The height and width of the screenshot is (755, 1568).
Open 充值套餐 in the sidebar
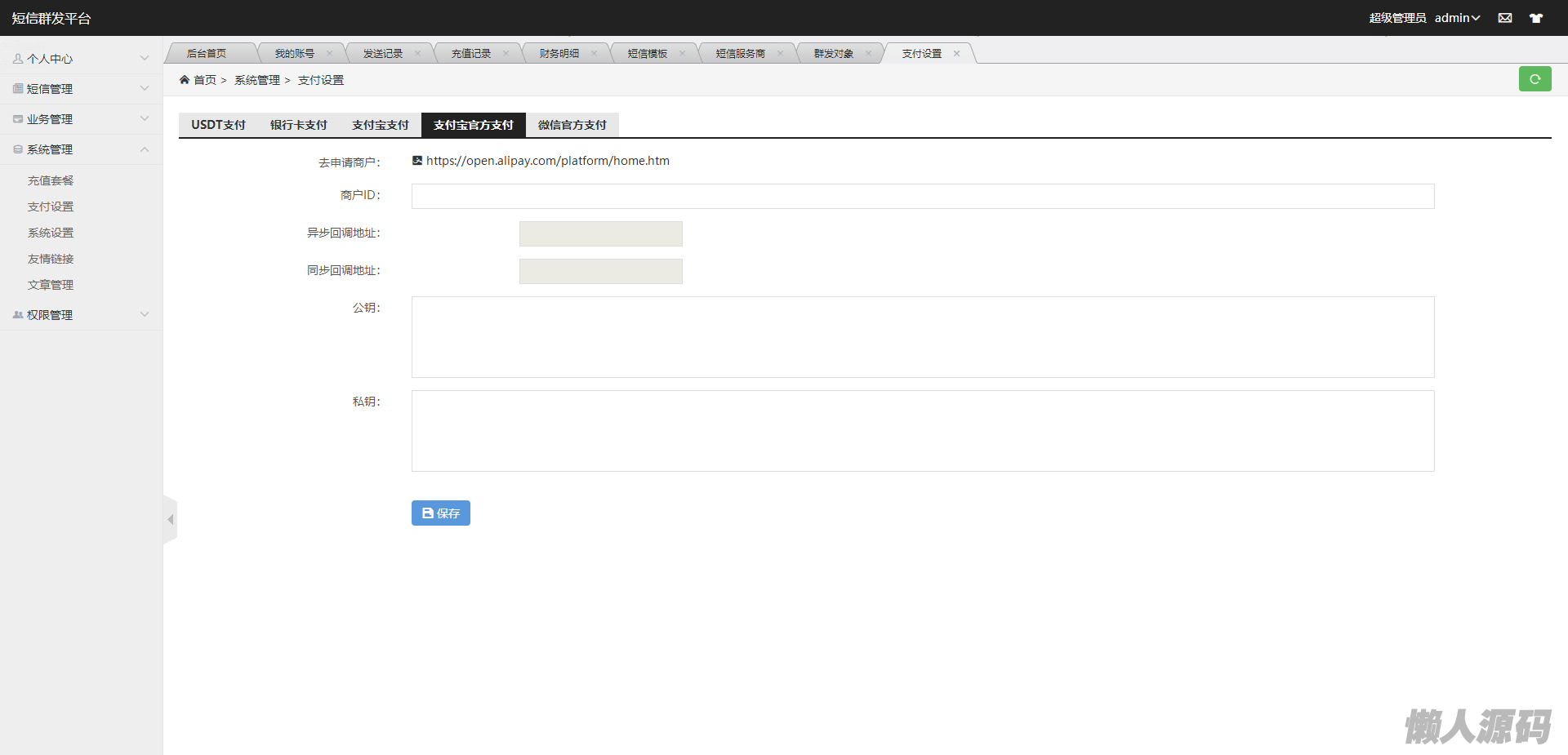[x=51, y=180]
